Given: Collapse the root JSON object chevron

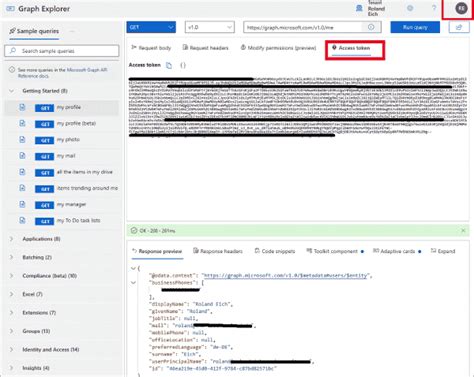Looking at the screenshot, I should click(133, 268).
